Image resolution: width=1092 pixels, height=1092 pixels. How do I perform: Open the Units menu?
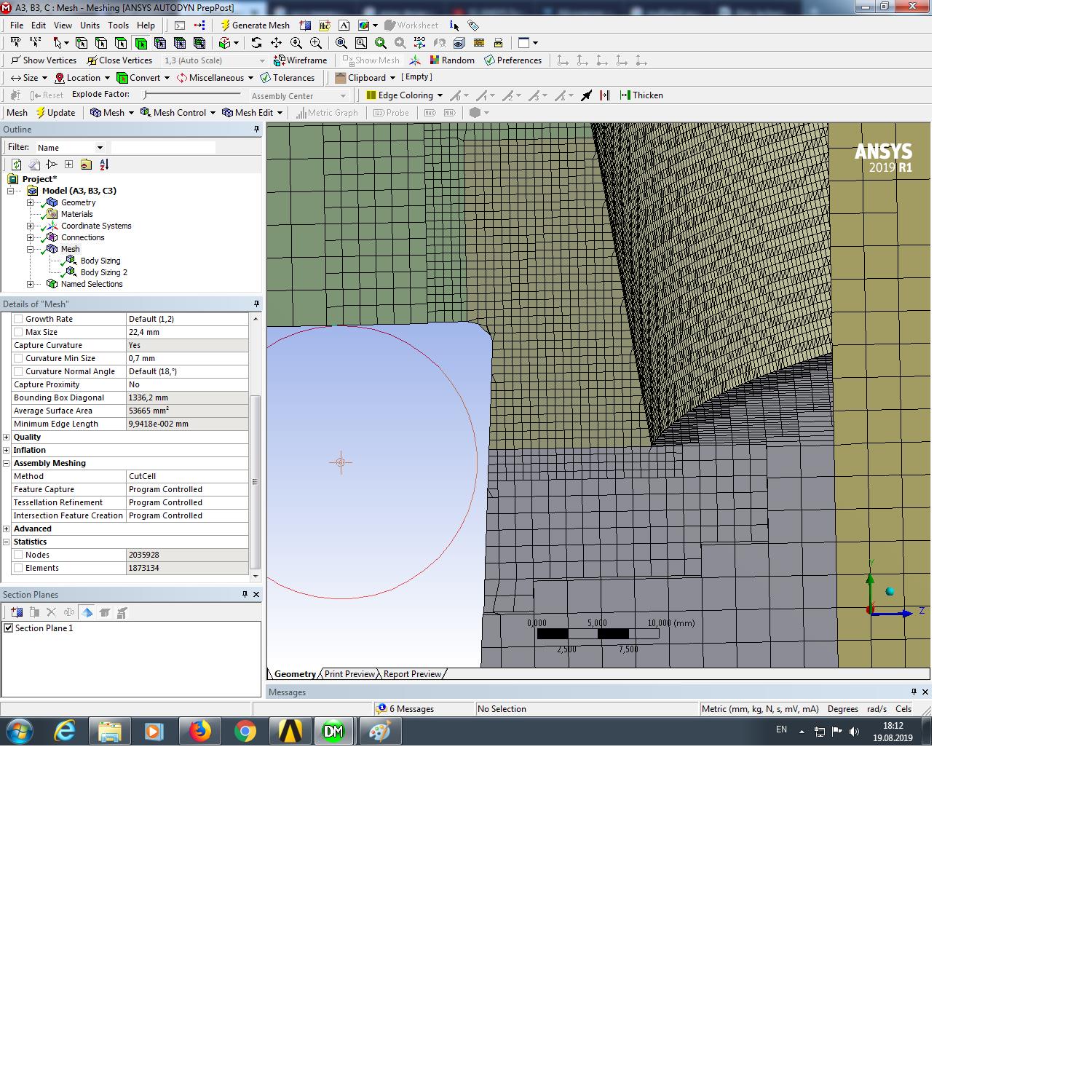pyautogui.click(x=90, y=25)
